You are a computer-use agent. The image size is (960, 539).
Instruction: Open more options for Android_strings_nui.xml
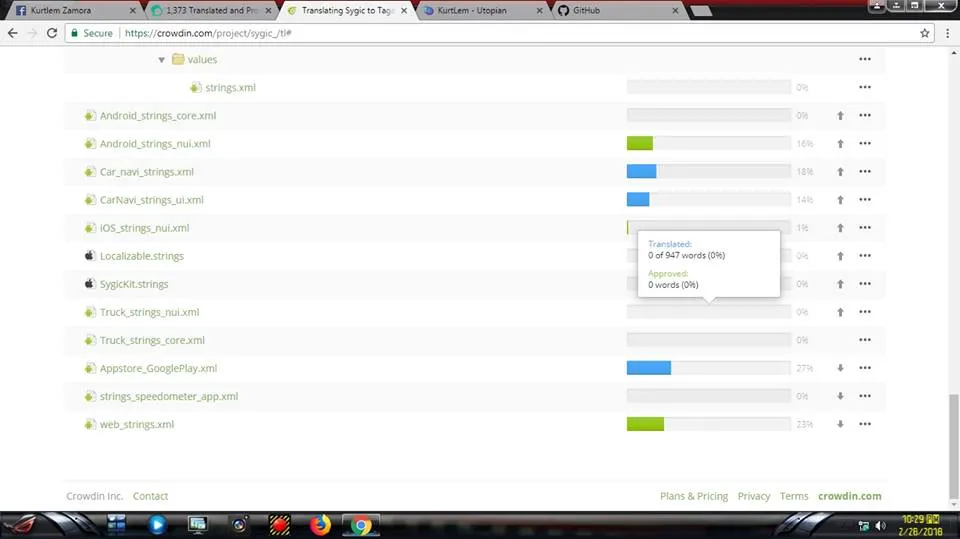(x=864, y=143)
